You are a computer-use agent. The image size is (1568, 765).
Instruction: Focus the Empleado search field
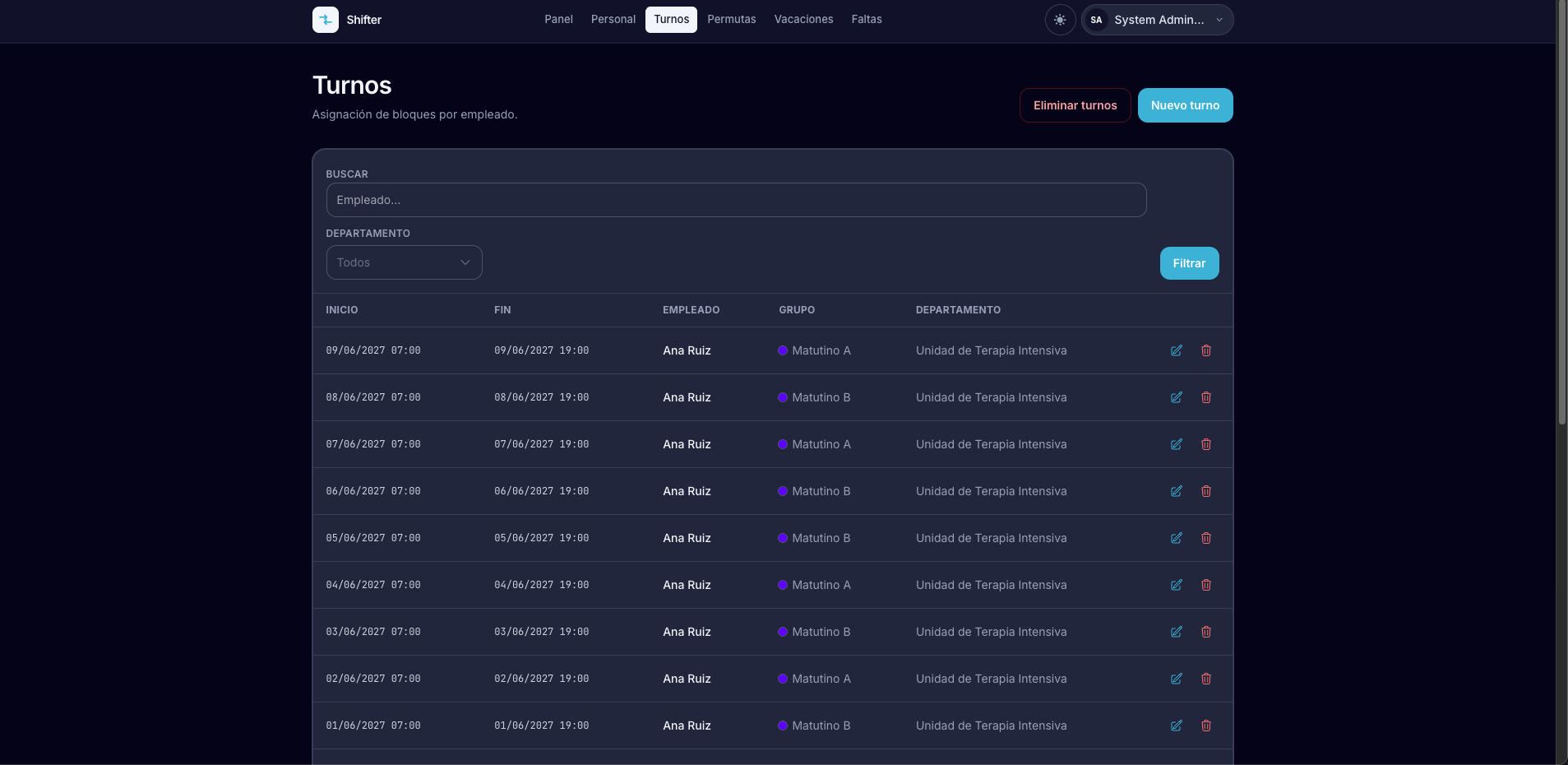[736, 200]
